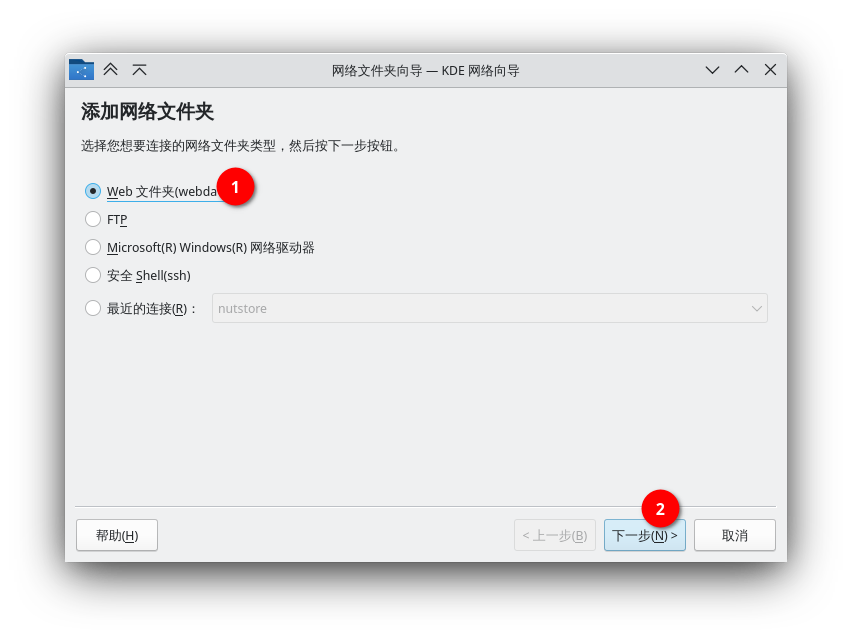Click the red annotation marker numbered 2
Screen dimensions: 852x639
(x=660, y=509)
